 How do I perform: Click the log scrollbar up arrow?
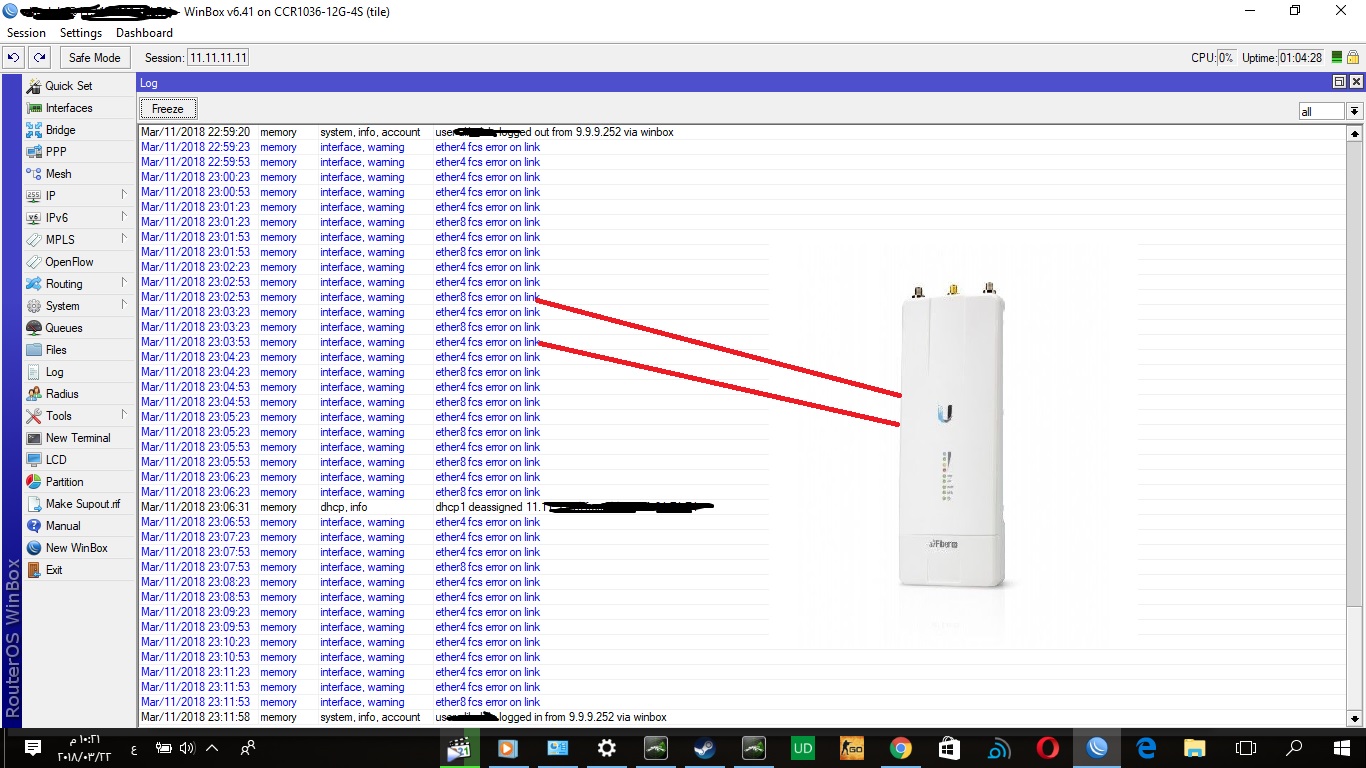[1355, 133]
